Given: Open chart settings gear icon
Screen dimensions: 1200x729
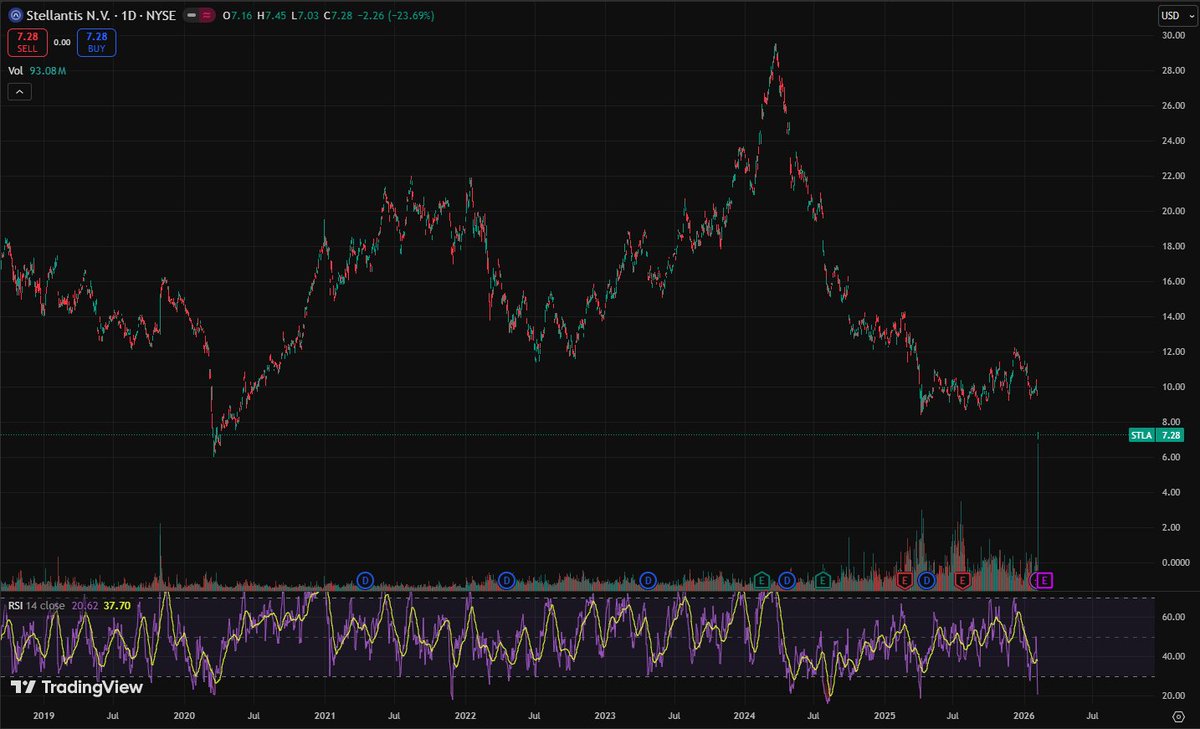Looking at the screenshot, I should click(1177, 716).
